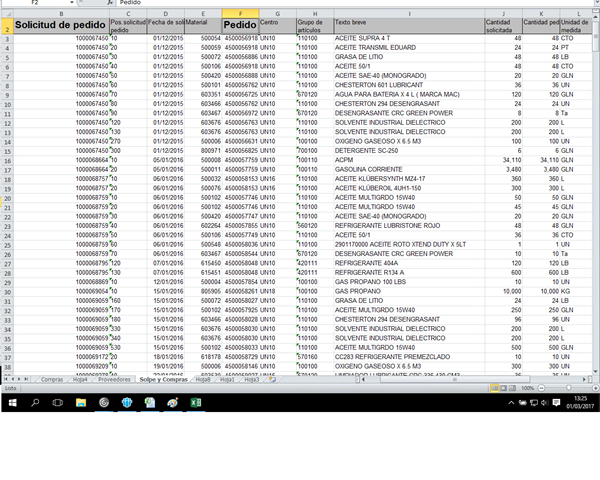
Task: Click the formula bar showing Pedido
Action: tap(300, 3)
